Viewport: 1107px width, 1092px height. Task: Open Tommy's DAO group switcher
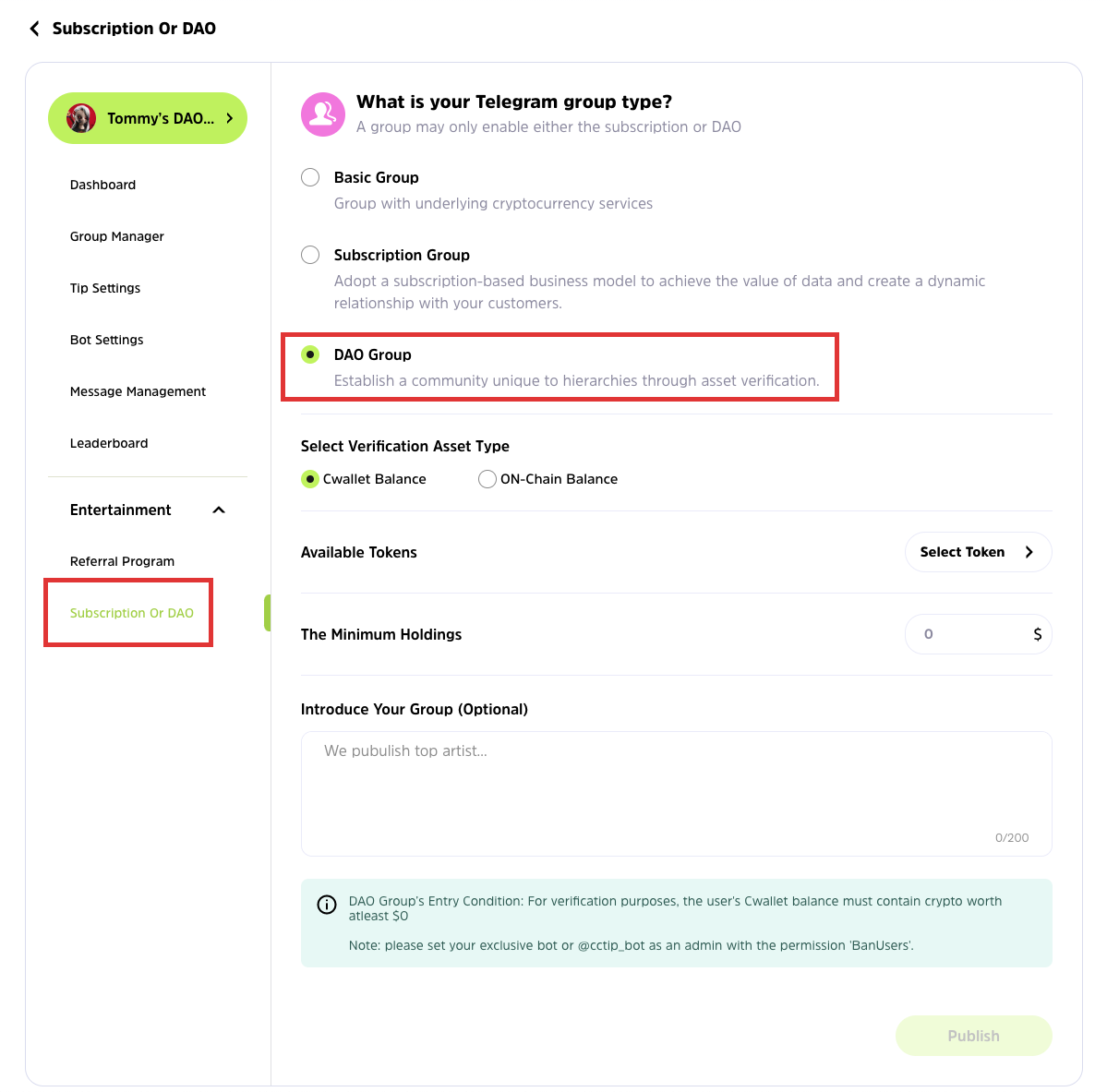[148, 118]
